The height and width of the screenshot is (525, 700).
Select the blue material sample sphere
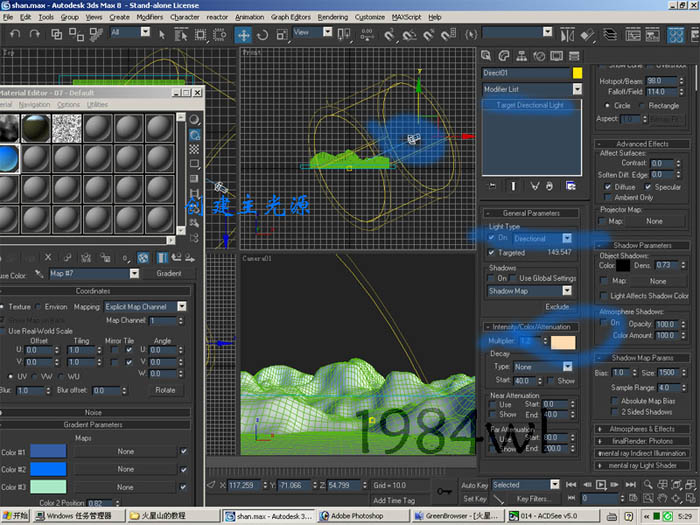point(9,158)
